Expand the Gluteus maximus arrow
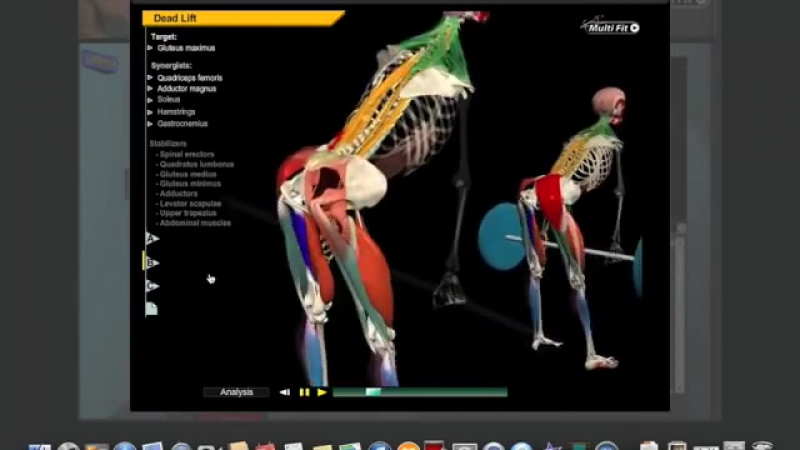Viewport: 800px width, 450px height. click(x=151, y=48)
